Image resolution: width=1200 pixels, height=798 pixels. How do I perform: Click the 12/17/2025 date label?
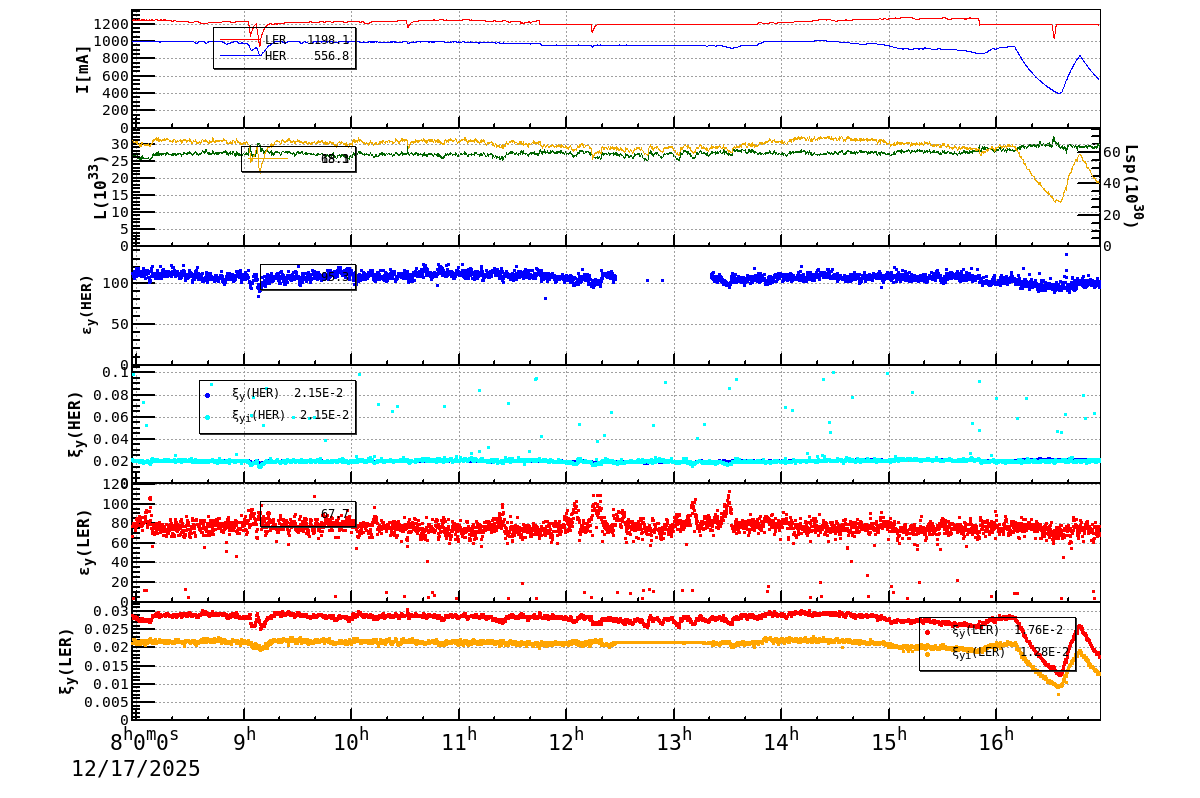coord(136,769)
